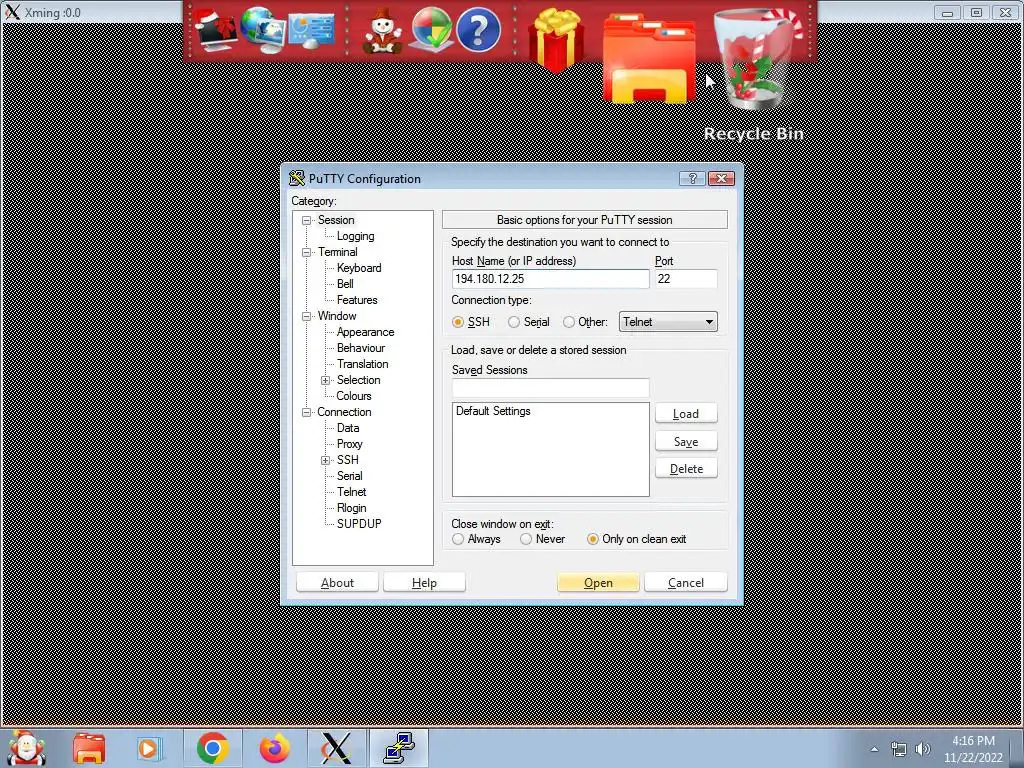The height and width of the screenshot is (768, 1024).
Task: Click the Santa start button on taskbar
Action: click(27, 748)
